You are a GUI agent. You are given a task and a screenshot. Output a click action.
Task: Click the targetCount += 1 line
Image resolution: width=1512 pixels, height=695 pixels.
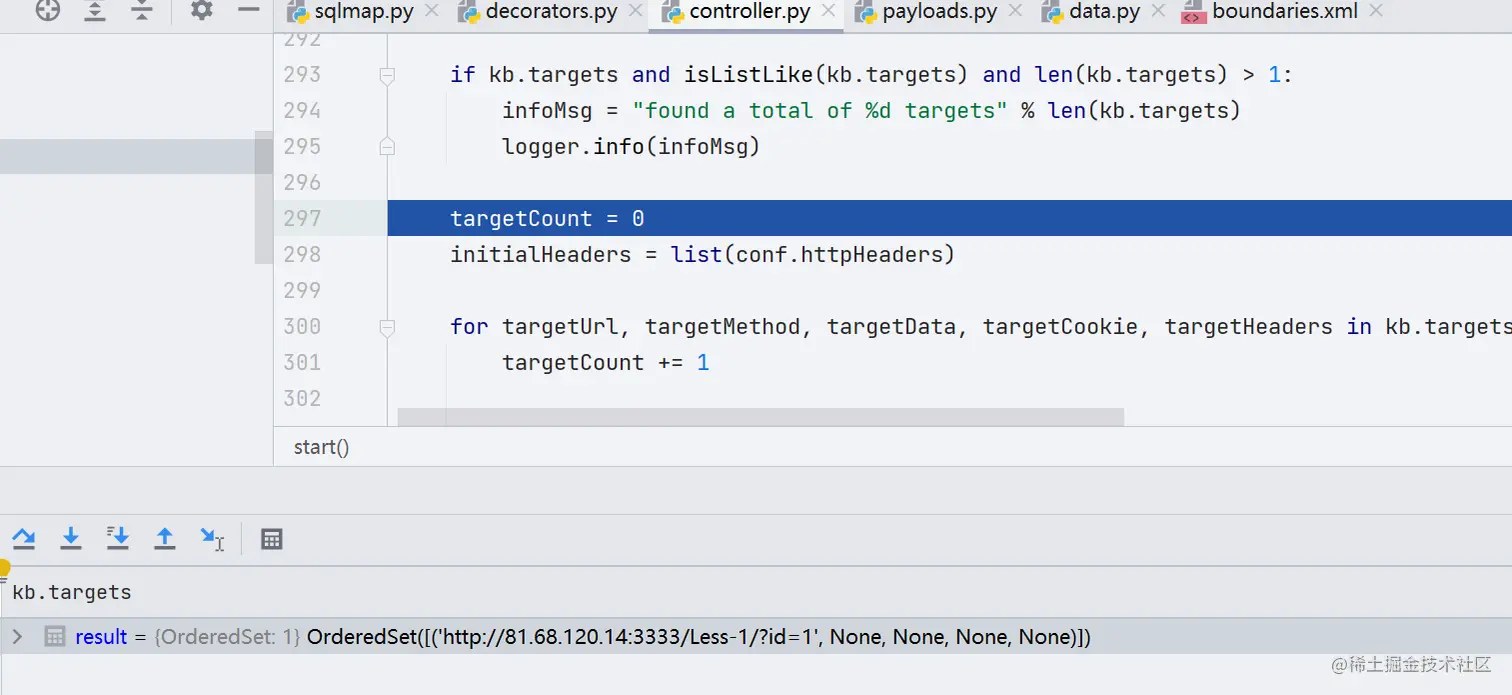(x=606, y=362)
